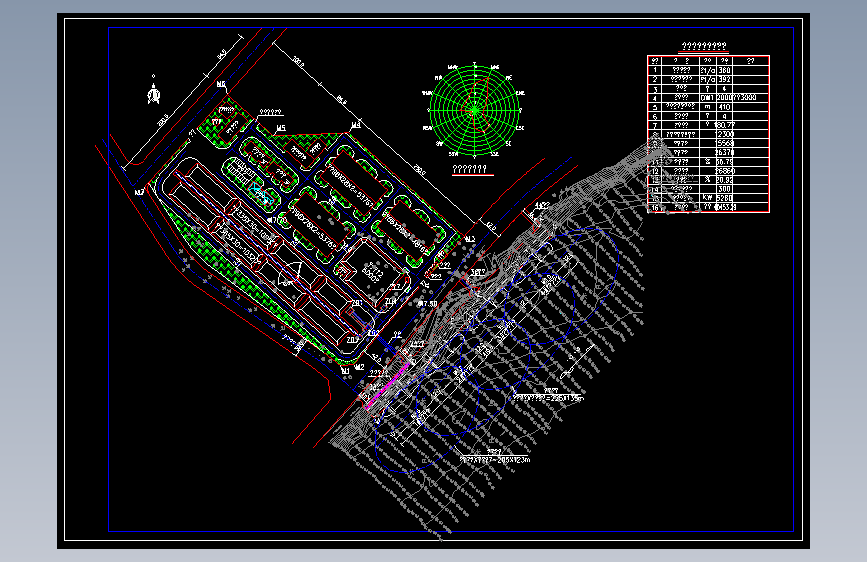Click the table cell with value 392
Viewport: 867px width, 562px height.
point(725,79)
